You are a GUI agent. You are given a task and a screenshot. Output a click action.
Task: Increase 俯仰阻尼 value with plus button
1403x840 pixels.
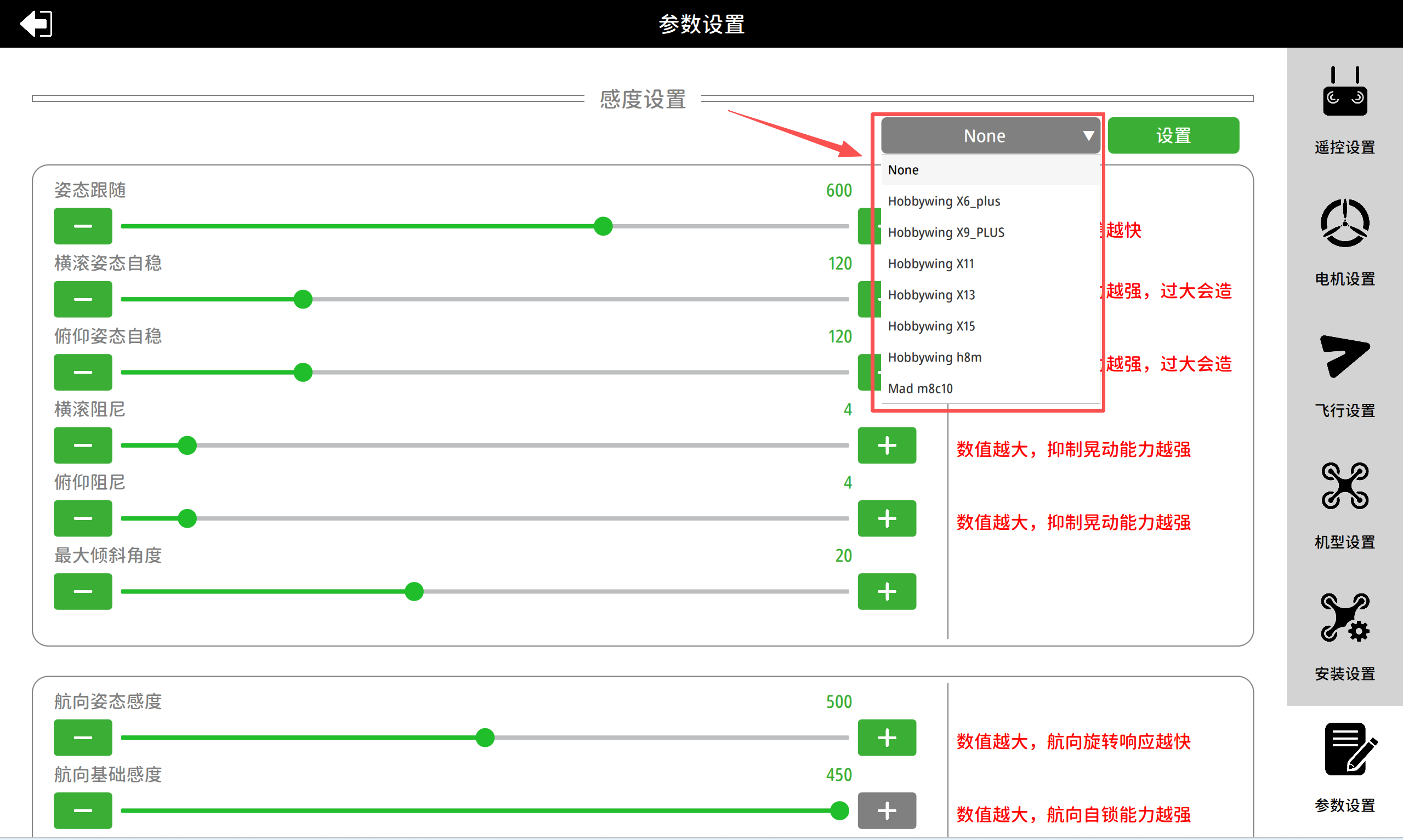[887, 518]
